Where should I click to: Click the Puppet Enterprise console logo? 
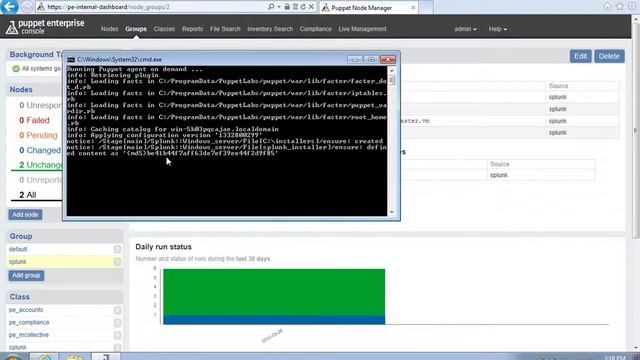(45, 27)
